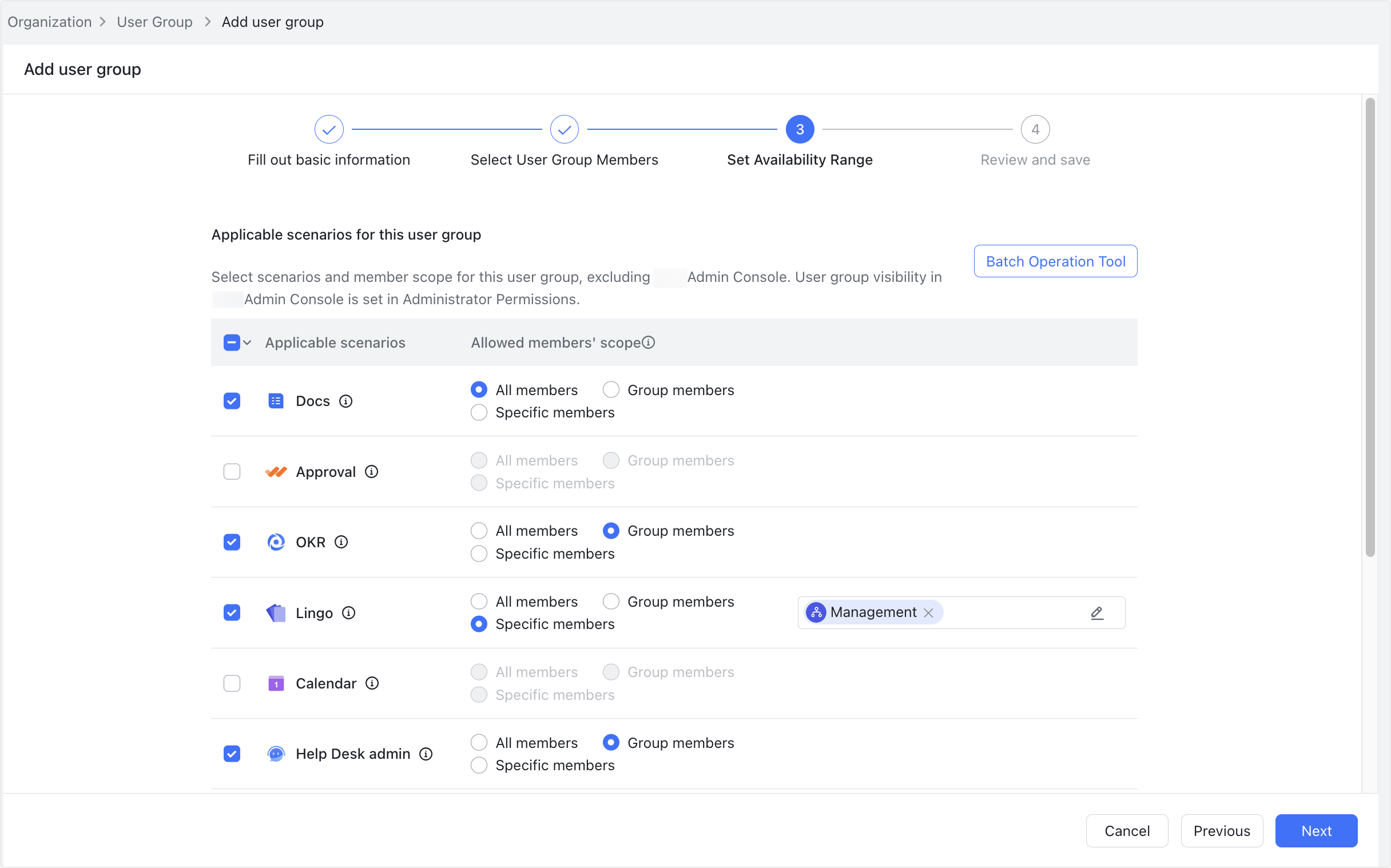Click the OKR app icon
This screenshot has height=868, width=1391.
(x=276, y=541)
